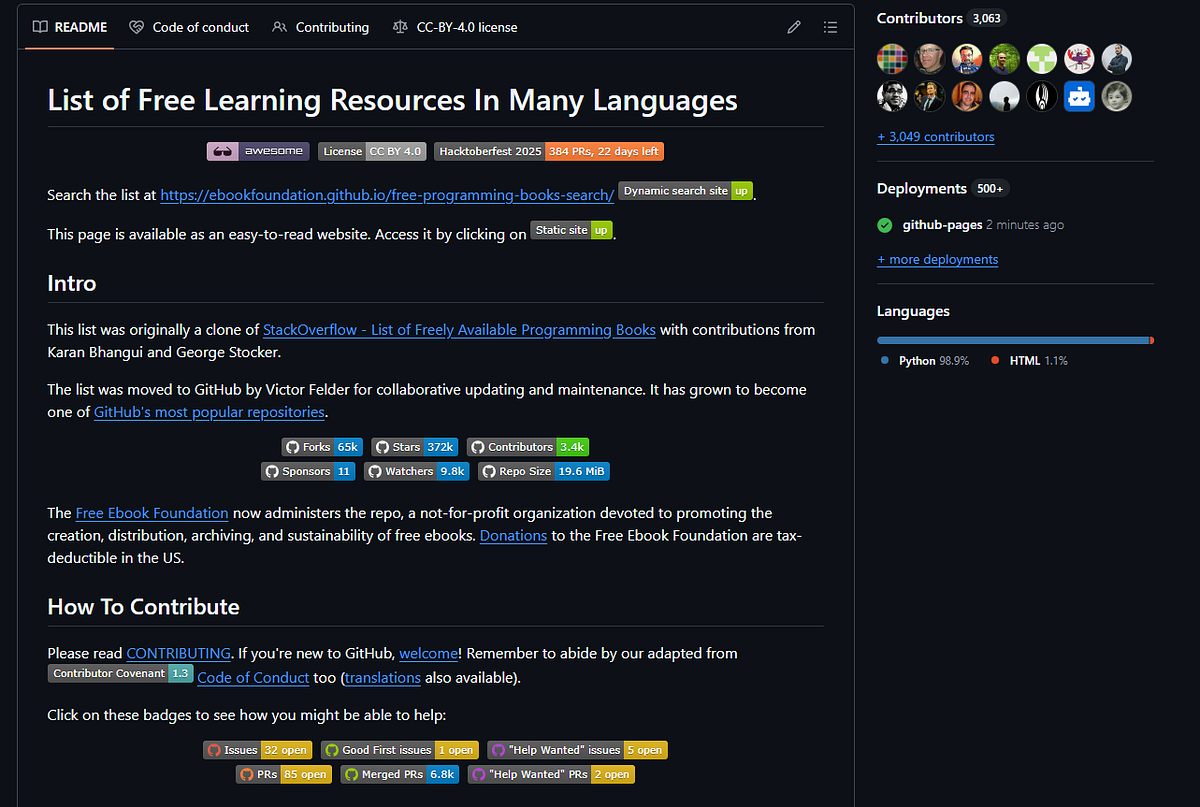The image size is (1200, 807).
Task: Open the Merged PRs 6.8k badge
Action: [x=400, y=774]
